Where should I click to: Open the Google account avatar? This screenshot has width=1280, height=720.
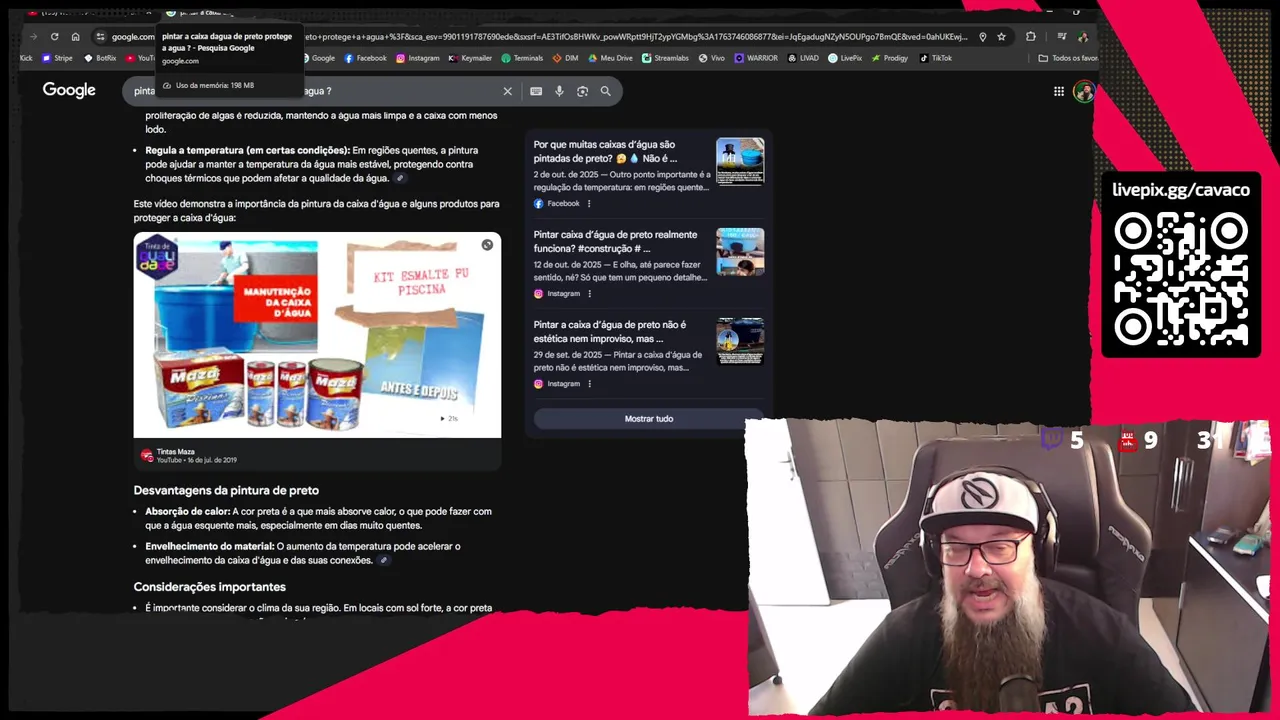click(x=1084, y=91)
